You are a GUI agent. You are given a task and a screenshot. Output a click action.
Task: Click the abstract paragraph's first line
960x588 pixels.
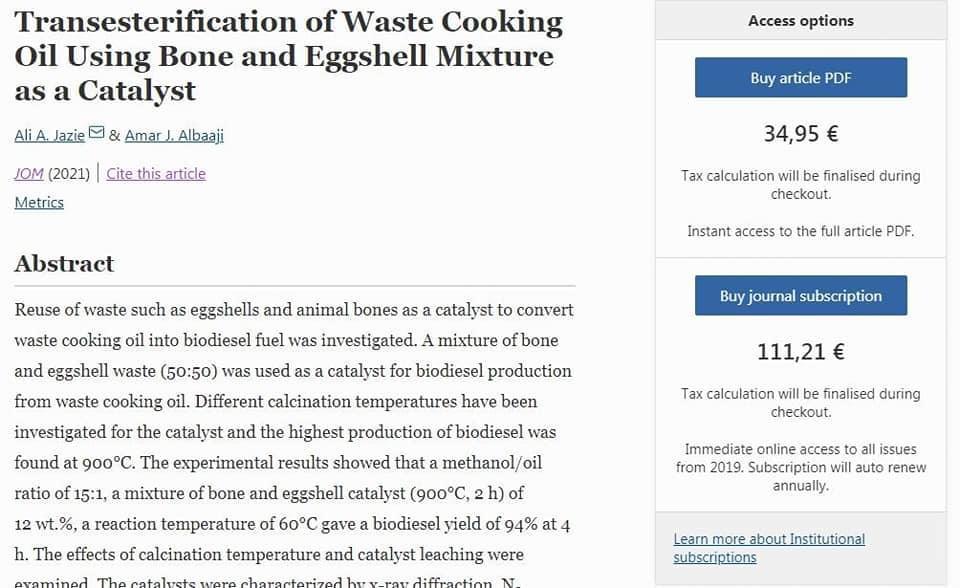(x=294, y=310)
